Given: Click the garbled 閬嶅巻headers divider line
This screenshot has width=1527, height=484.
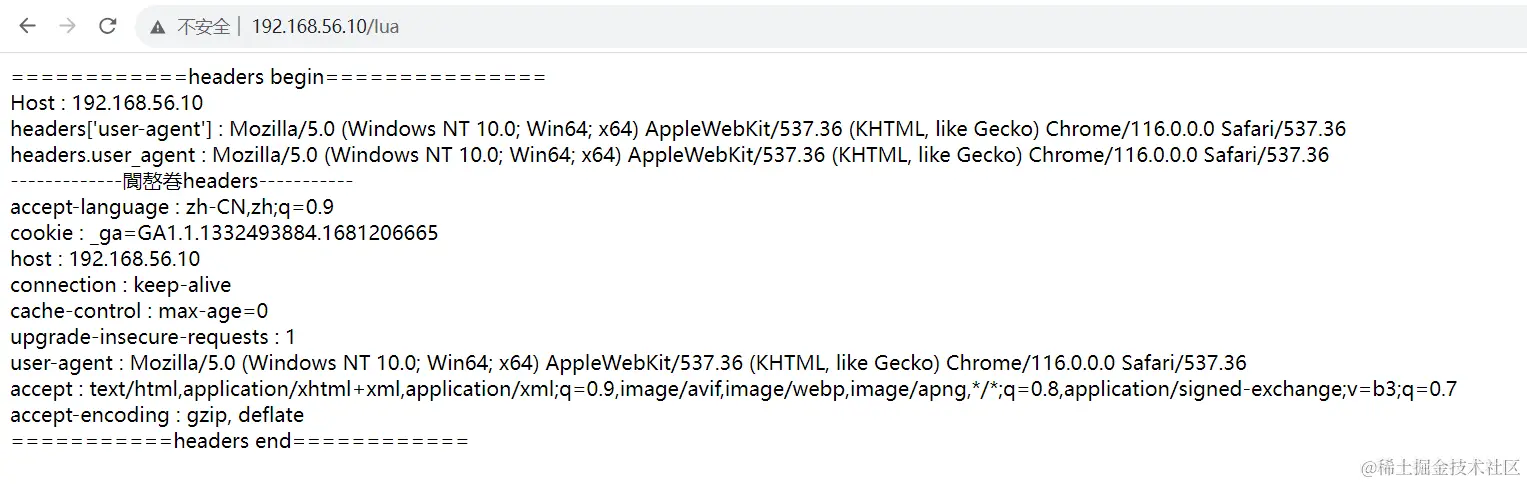Looking at the screenshot, I should pyautogui.click(x=181, y=181).
